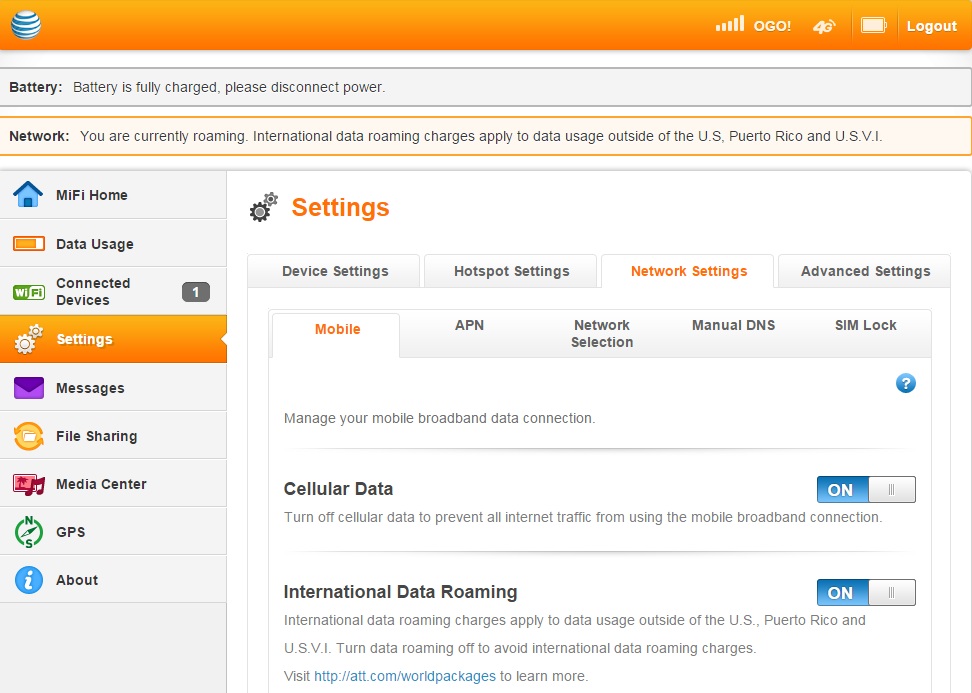Open File Sharing from sidebar
The image size is (972, 693).
pyautogui.click(x=113, y=436)
